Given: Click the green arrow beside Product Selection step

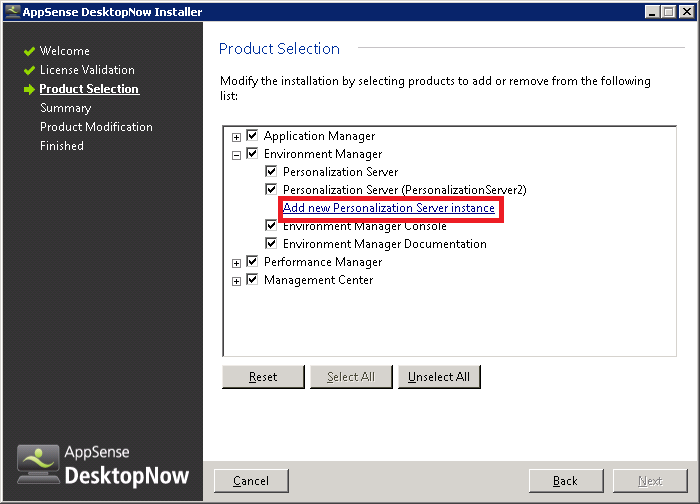Looking at the screenshot, I should [29, 89].
